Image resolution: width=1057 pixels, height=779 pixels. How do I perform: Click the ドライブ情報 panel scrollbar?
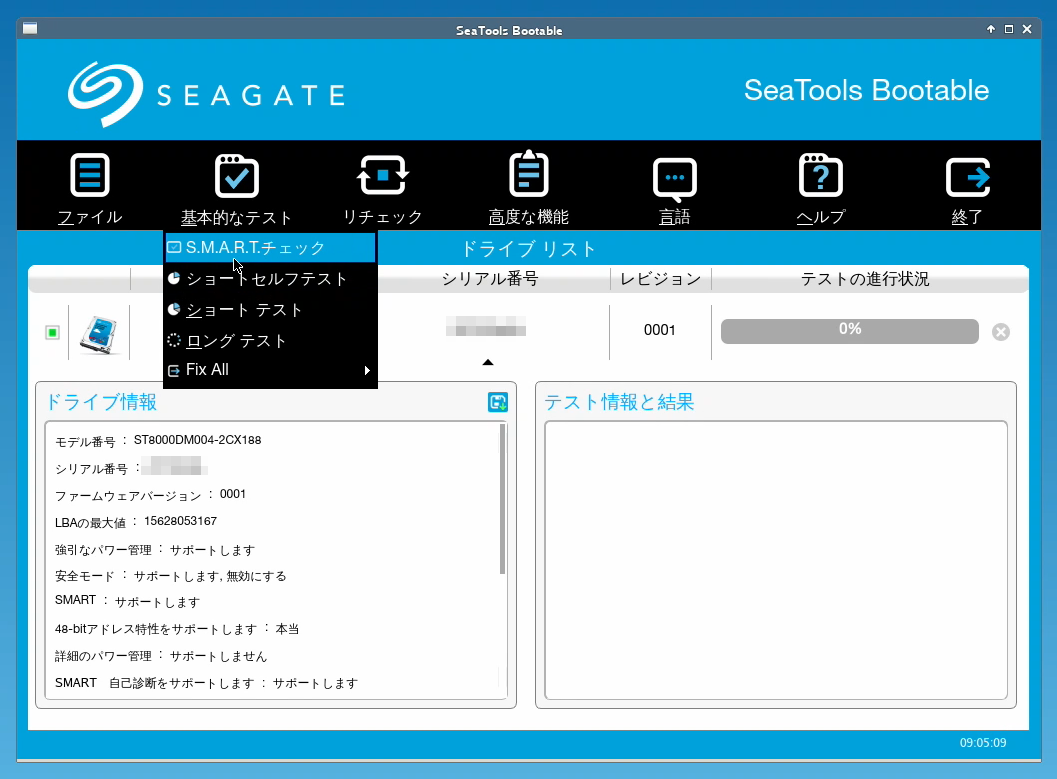coord(502,499)
